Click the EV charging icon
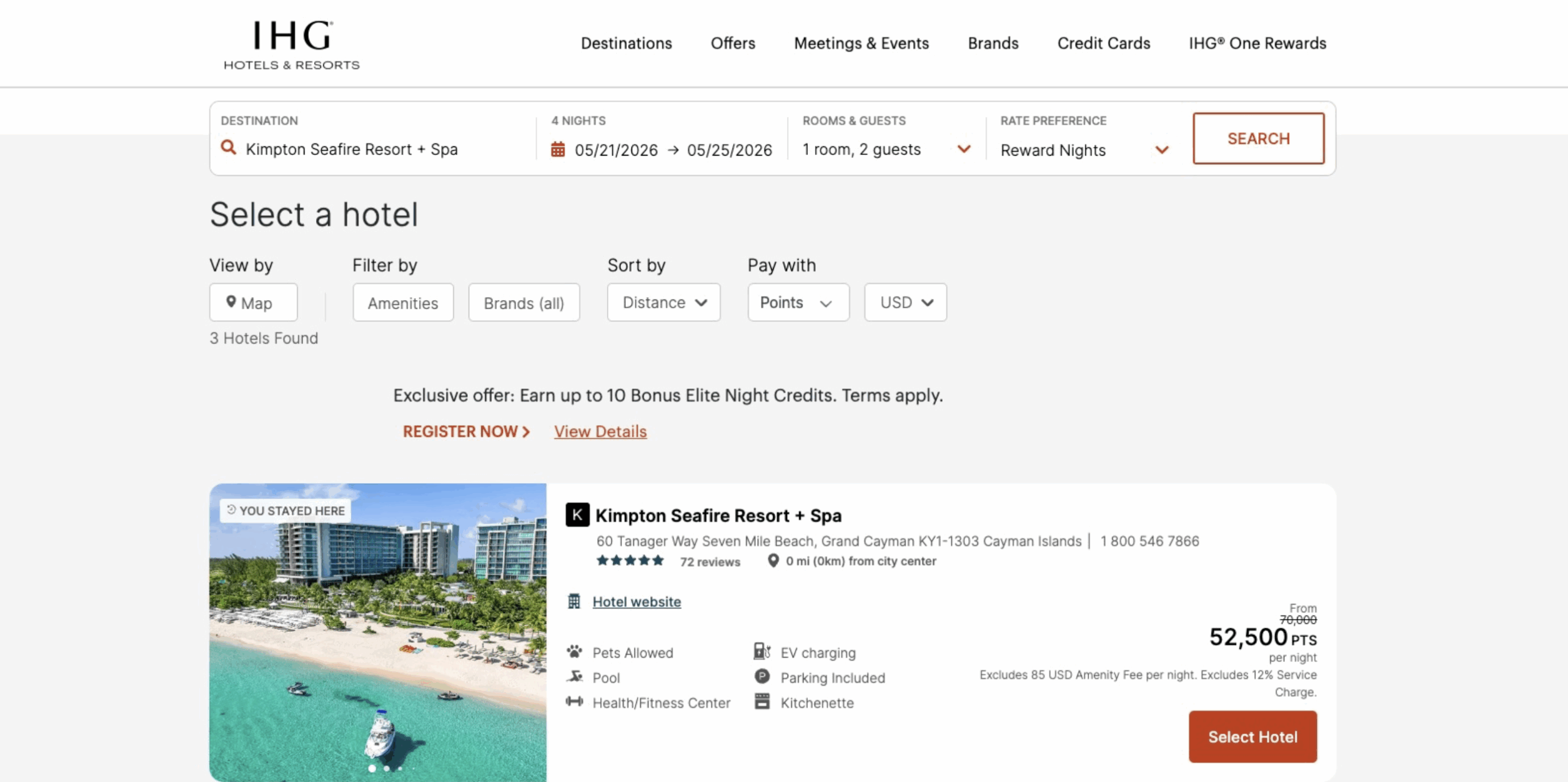The image size is (1568, 782). [x=761, y=652]
